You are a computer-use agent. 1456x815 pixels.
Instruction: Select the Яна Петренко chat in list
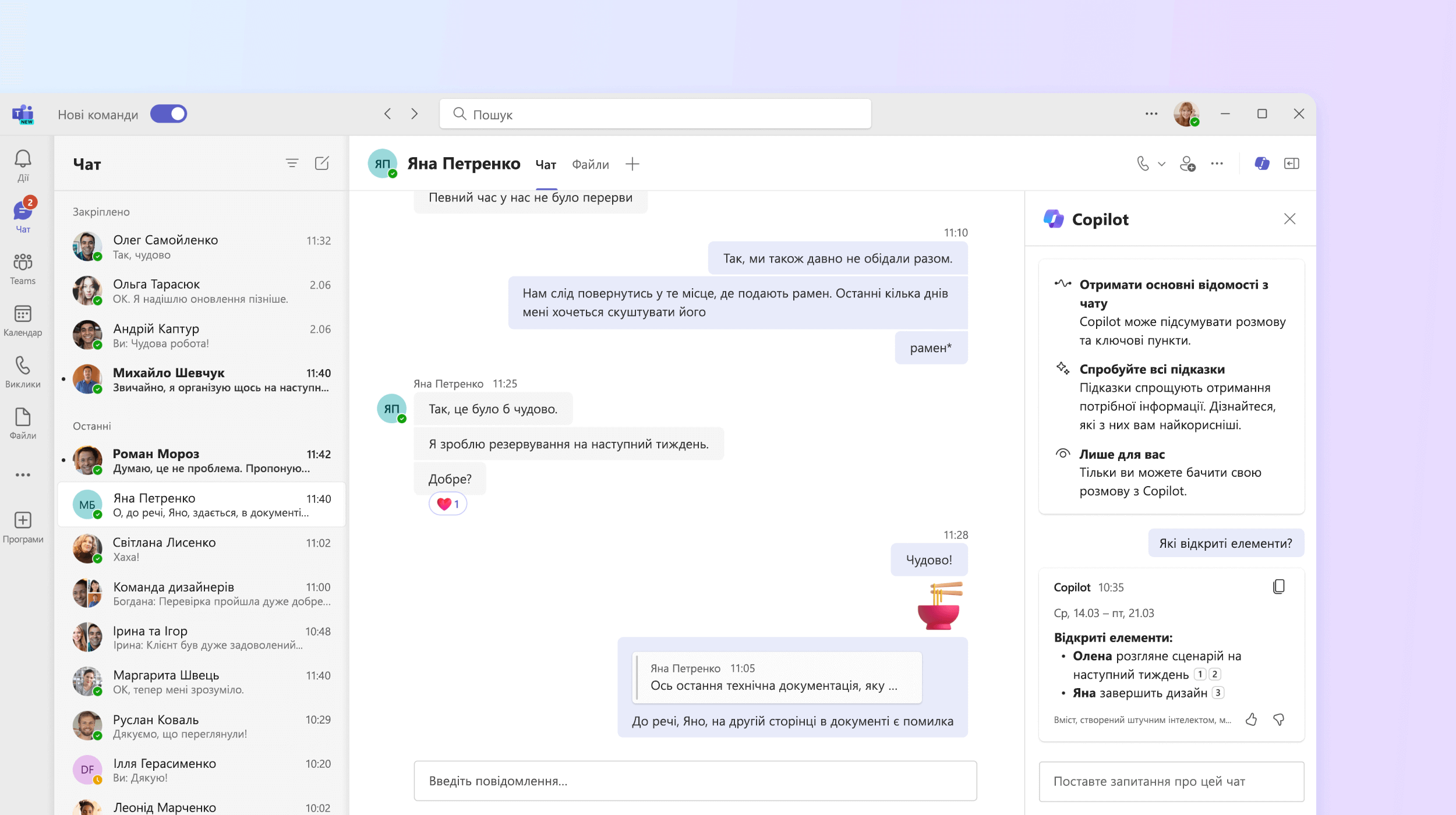[202, 505]
